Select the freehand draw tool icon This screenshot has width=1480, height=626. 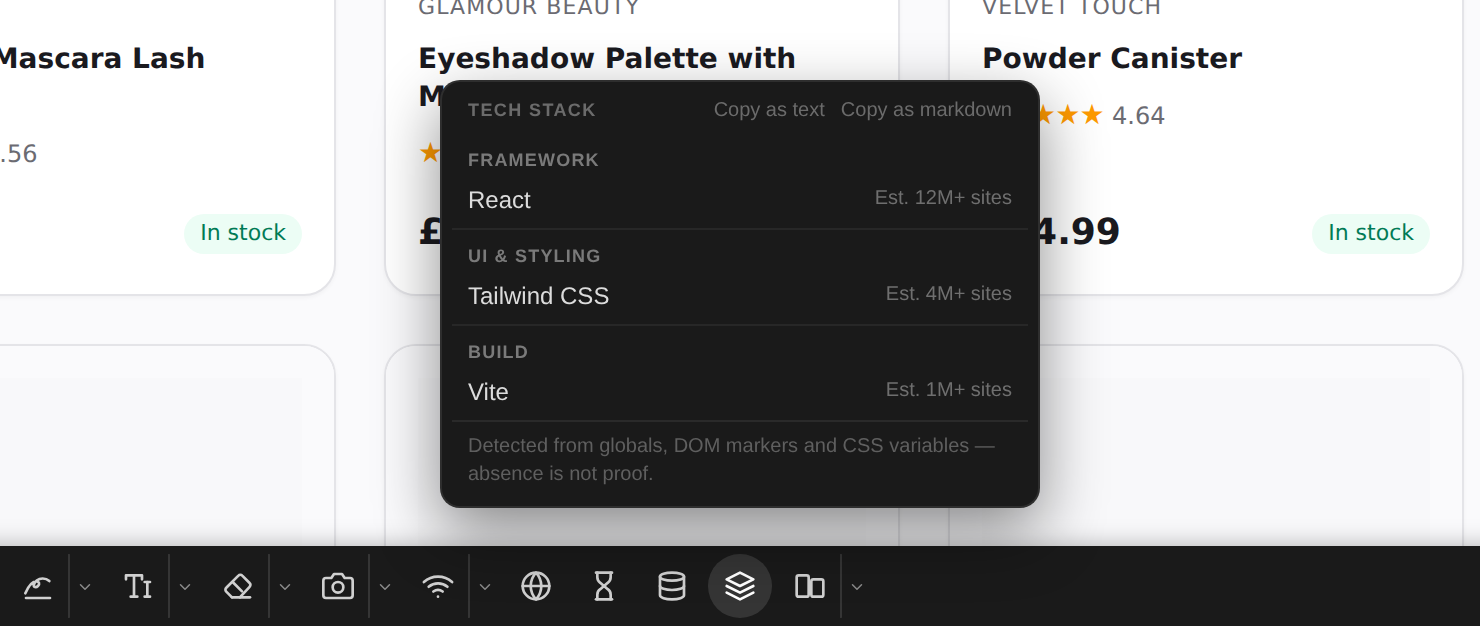38,586
